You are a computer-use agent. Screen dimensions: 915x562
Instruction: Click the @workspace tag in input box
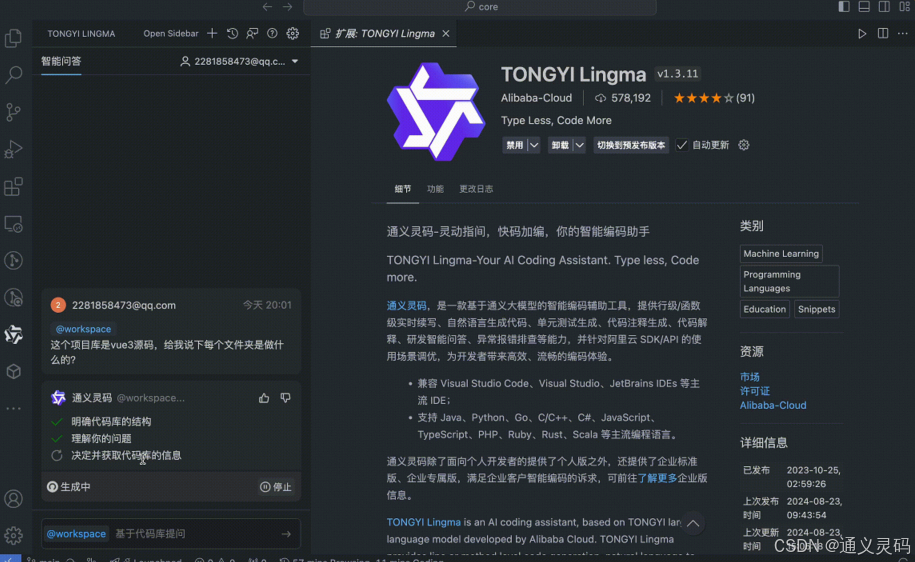coord(76,533)
